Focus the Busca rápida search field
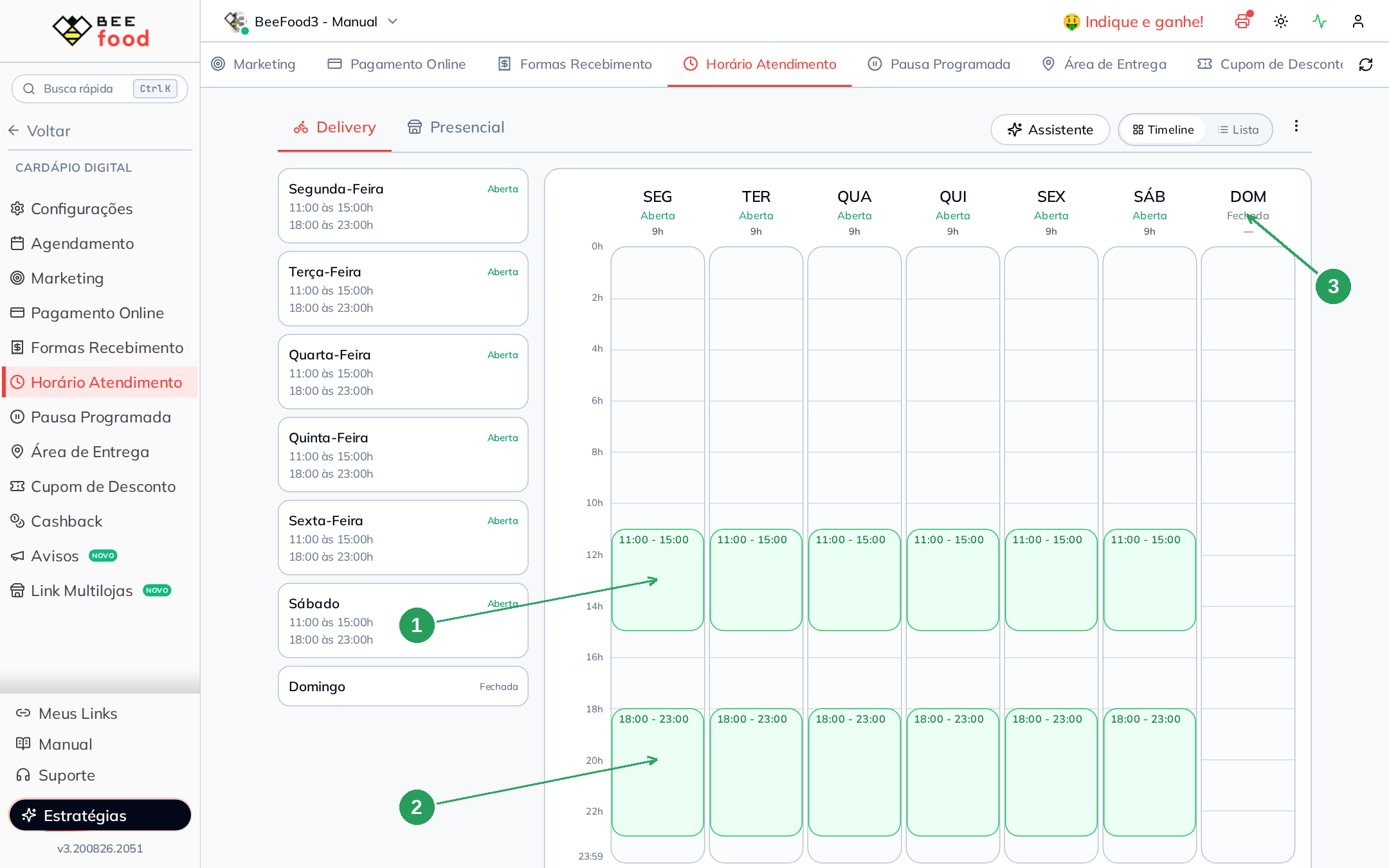Image resolution: width=1389 pixels, height=868 pixels. 100,88
